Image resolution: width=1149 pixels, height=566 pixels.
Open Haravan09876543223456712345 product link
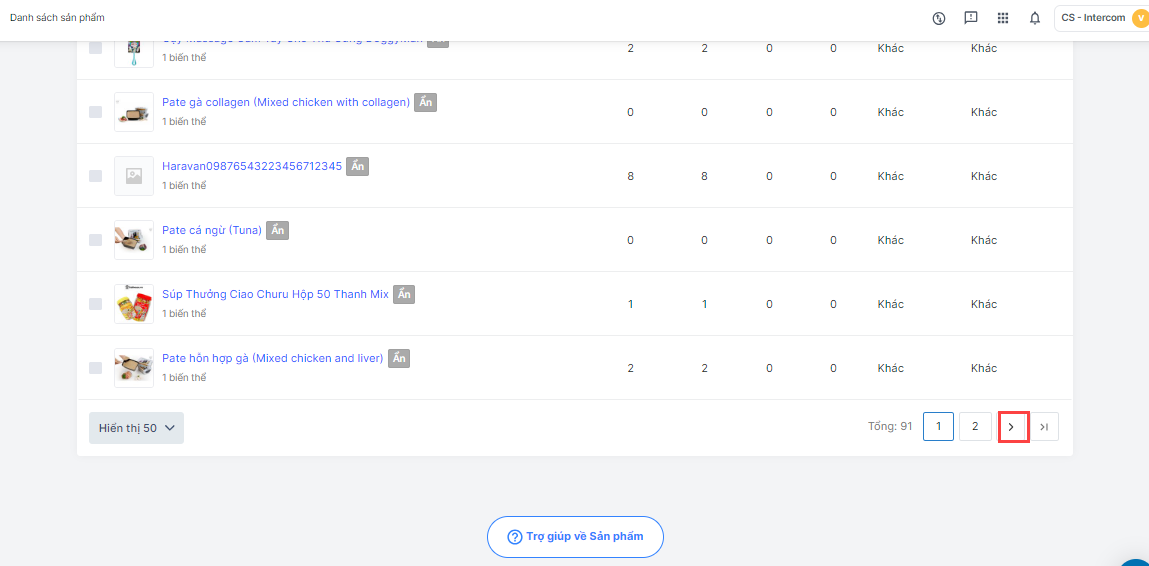(x=252, y=166)
